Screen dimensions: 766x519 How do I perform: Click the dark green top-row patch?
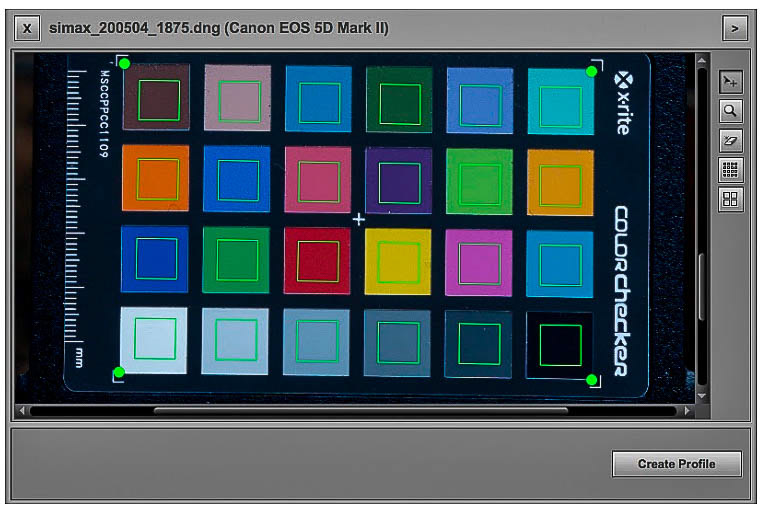pos(400,100)
